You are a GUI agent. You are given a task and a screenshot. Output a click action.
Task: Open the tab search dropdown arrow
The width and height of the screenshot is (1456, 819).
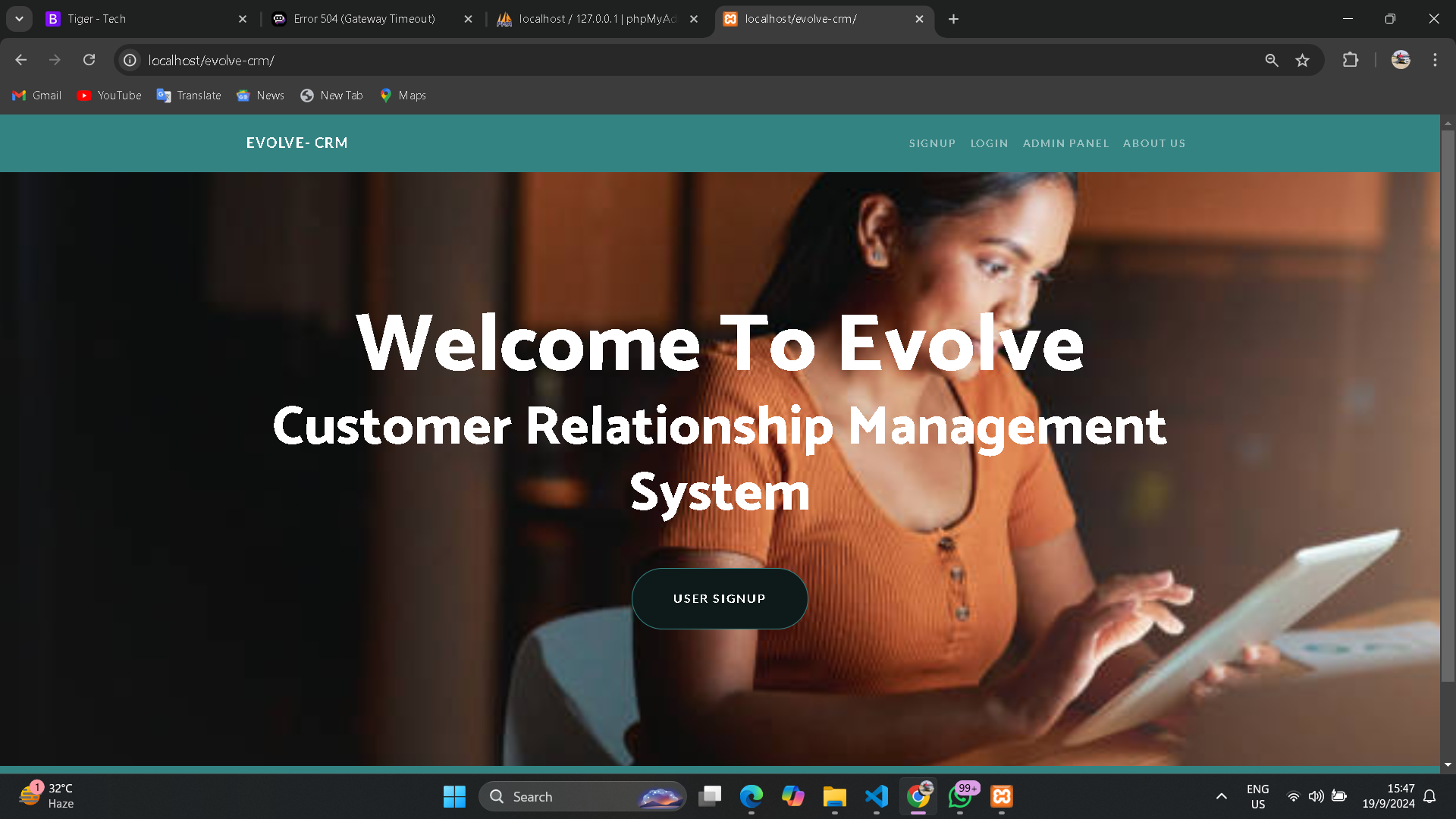pyautogui.click(x=19, y=19)
